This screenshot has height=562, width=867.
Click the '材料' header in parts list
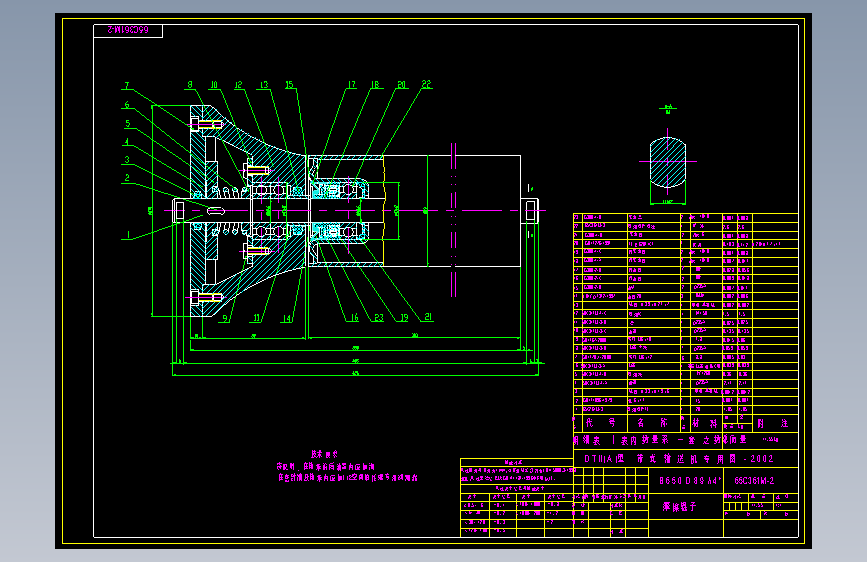(x=704, y=423)
